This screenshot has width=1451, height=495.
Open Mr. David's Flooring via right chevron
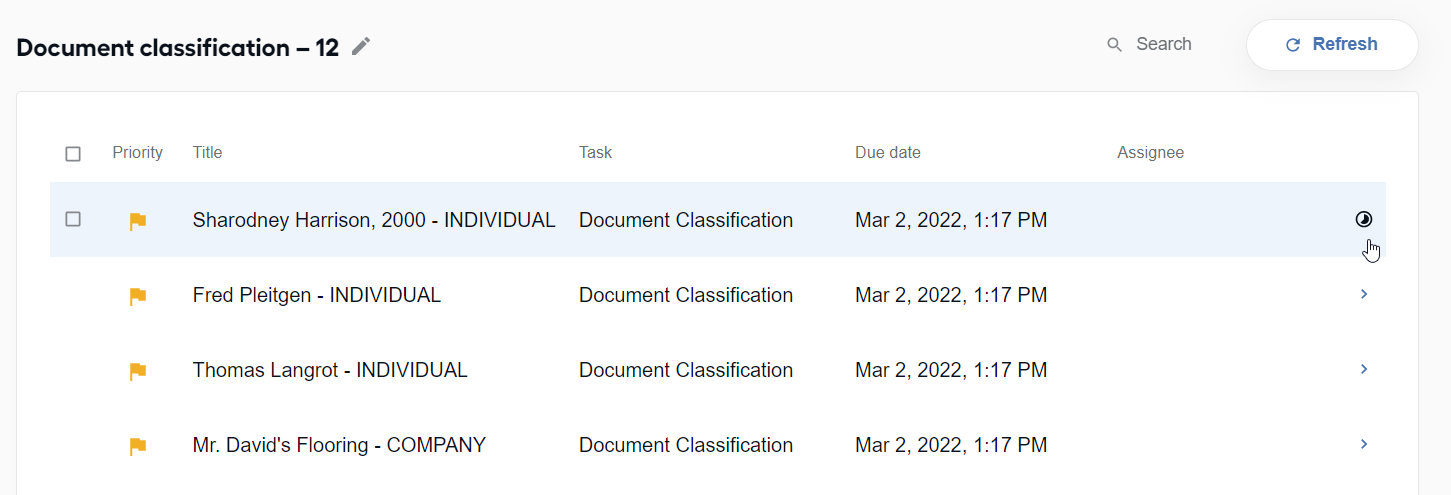(1364, 444)
